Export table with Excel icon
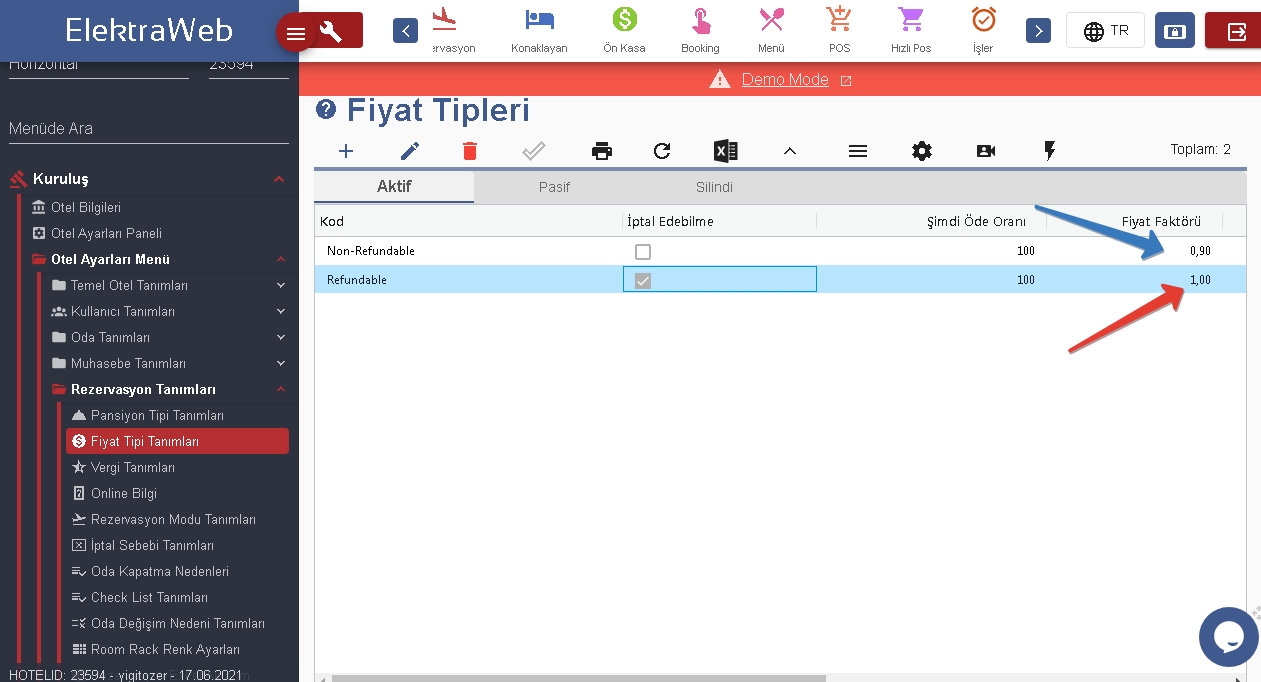 click(x=726, y=151)
